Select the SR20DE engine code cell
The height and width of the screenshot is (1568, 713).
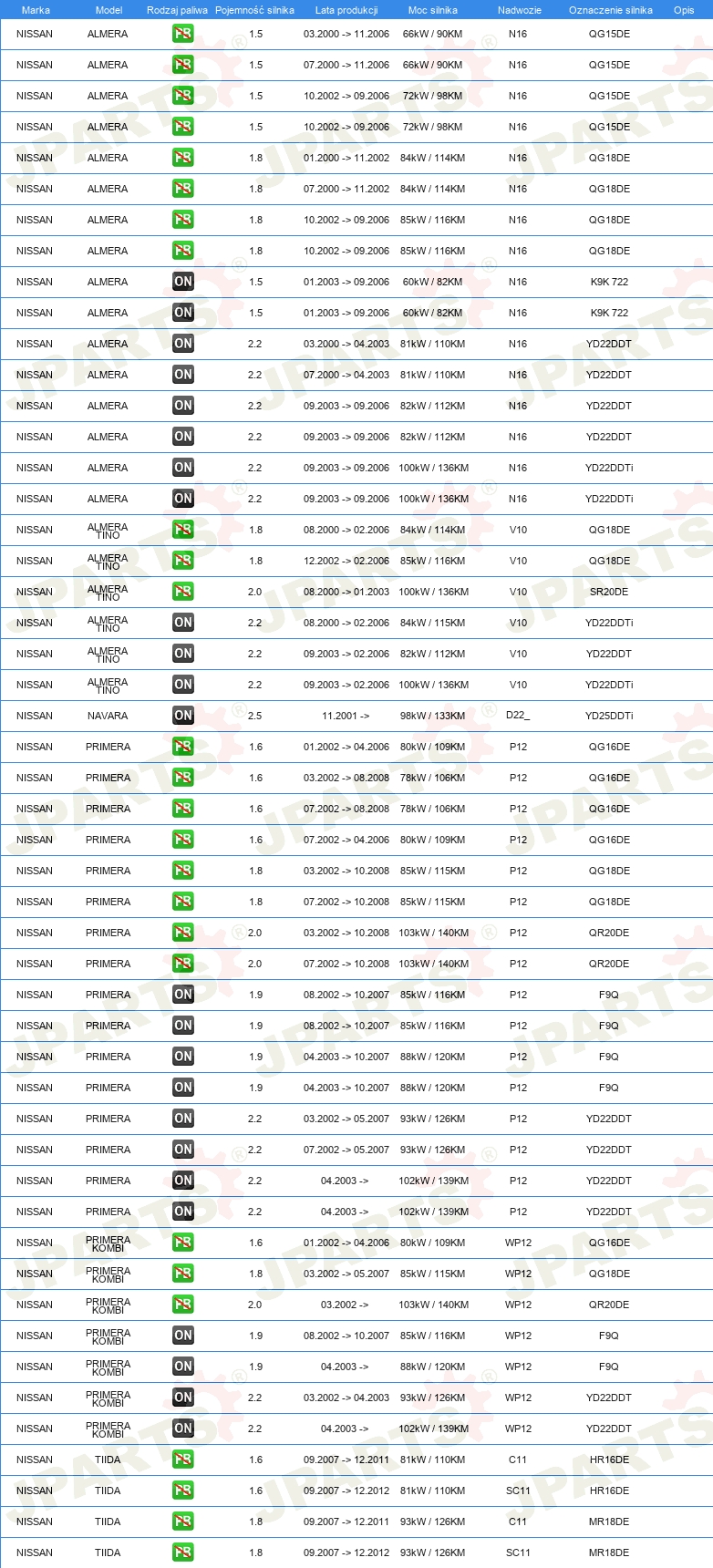tap(609, 592)
